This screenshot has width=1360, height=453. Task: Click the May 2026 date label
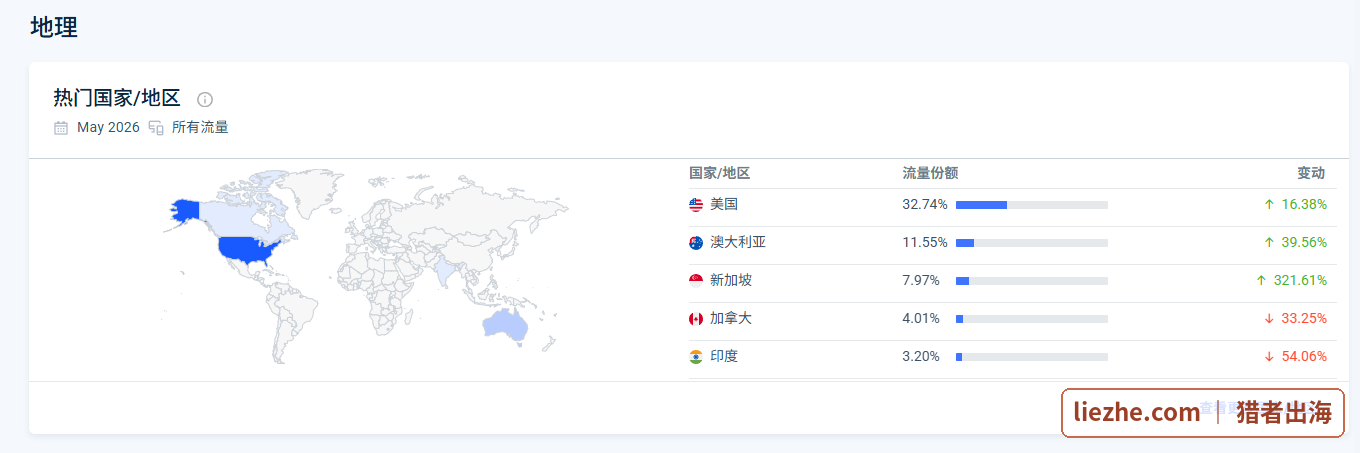click(108, 128)
